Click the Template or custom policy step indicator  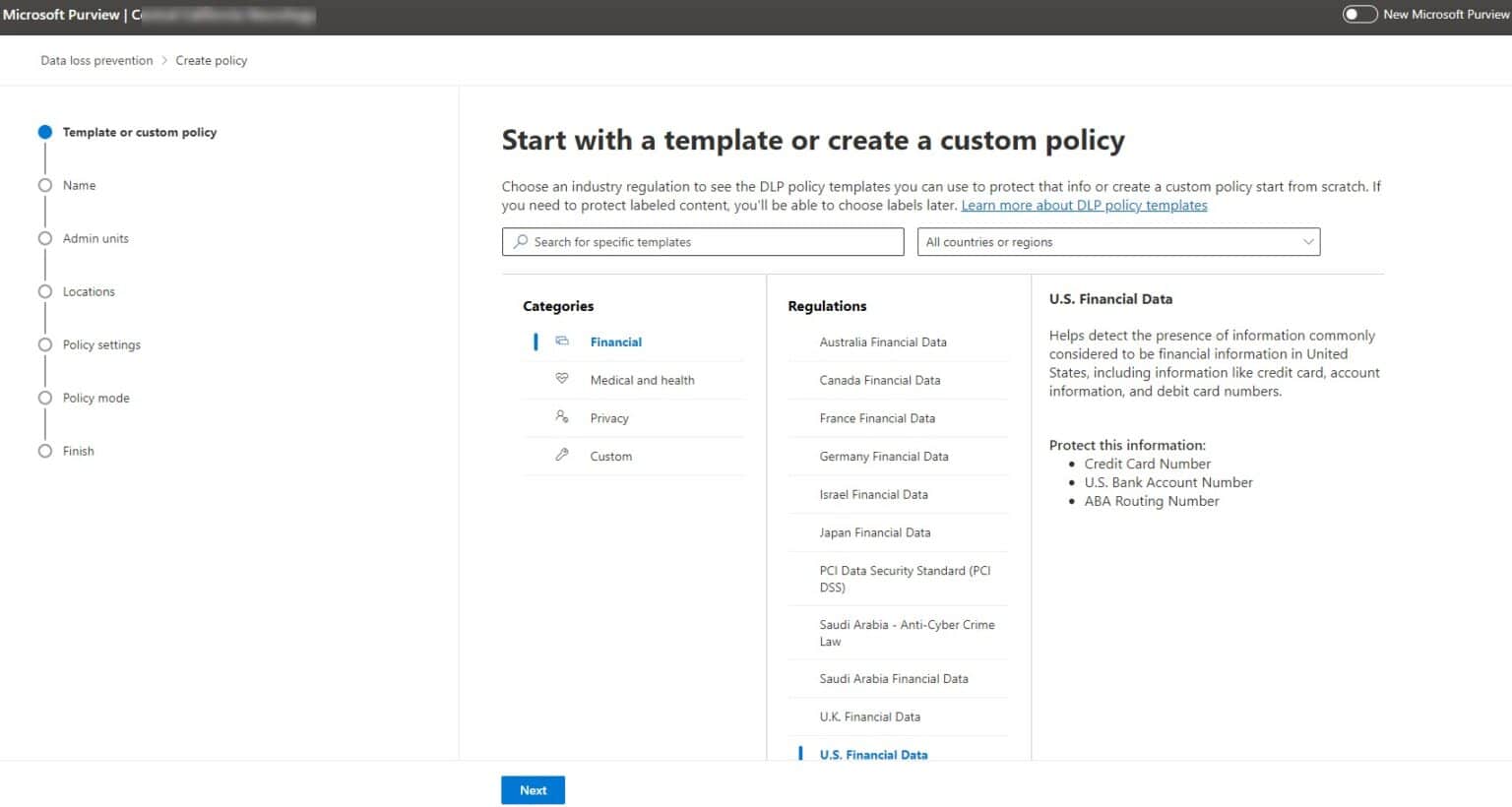point(45,131)
